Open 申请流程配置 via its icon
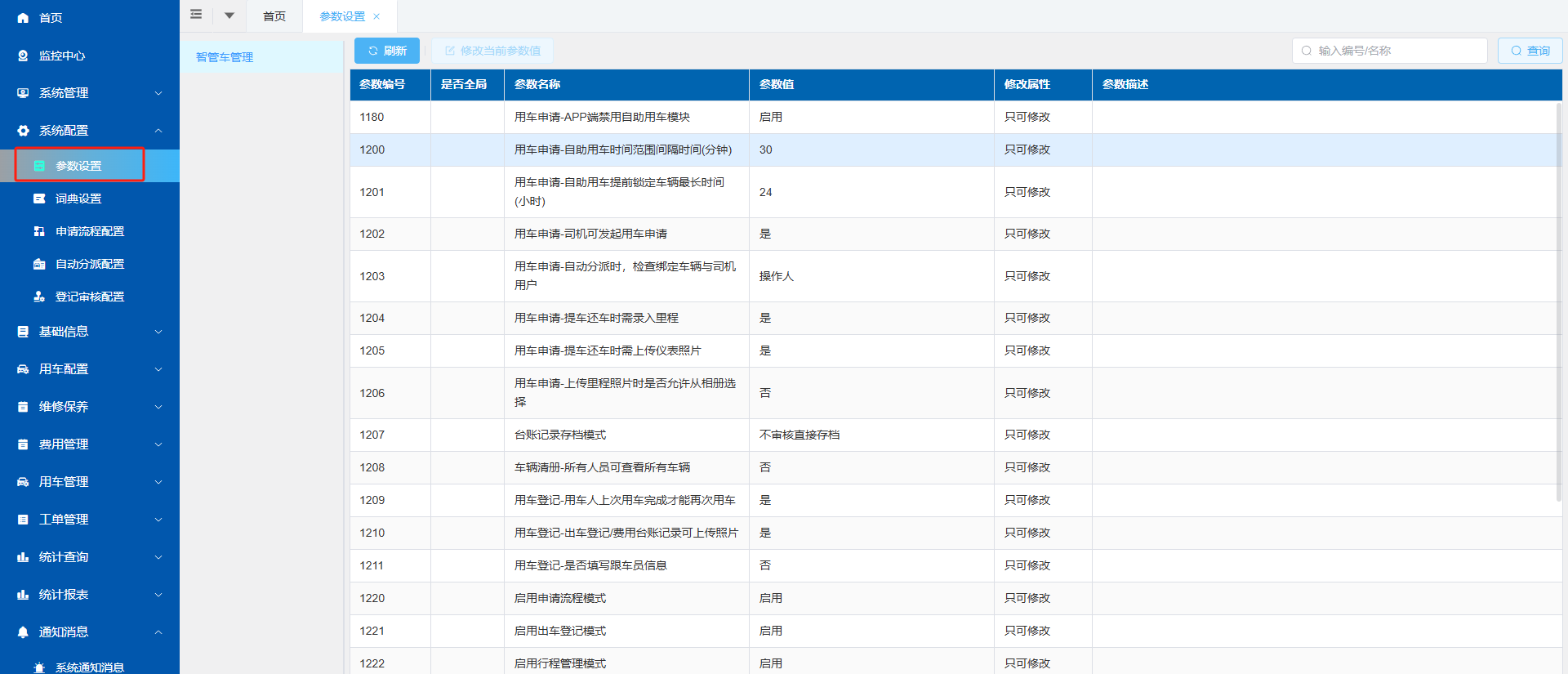 (39, 231)
